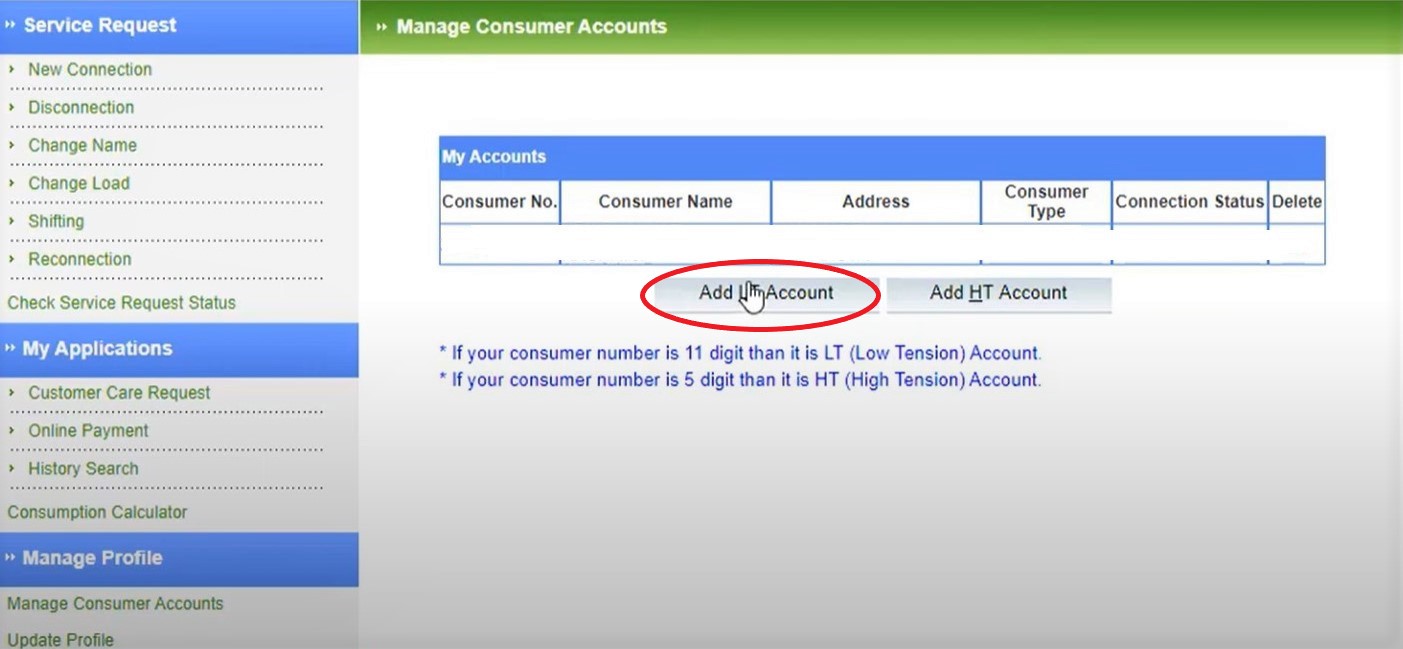Open the New Connection link
The height and width of the screenshot is (649, 1403).
click(90, 70)
